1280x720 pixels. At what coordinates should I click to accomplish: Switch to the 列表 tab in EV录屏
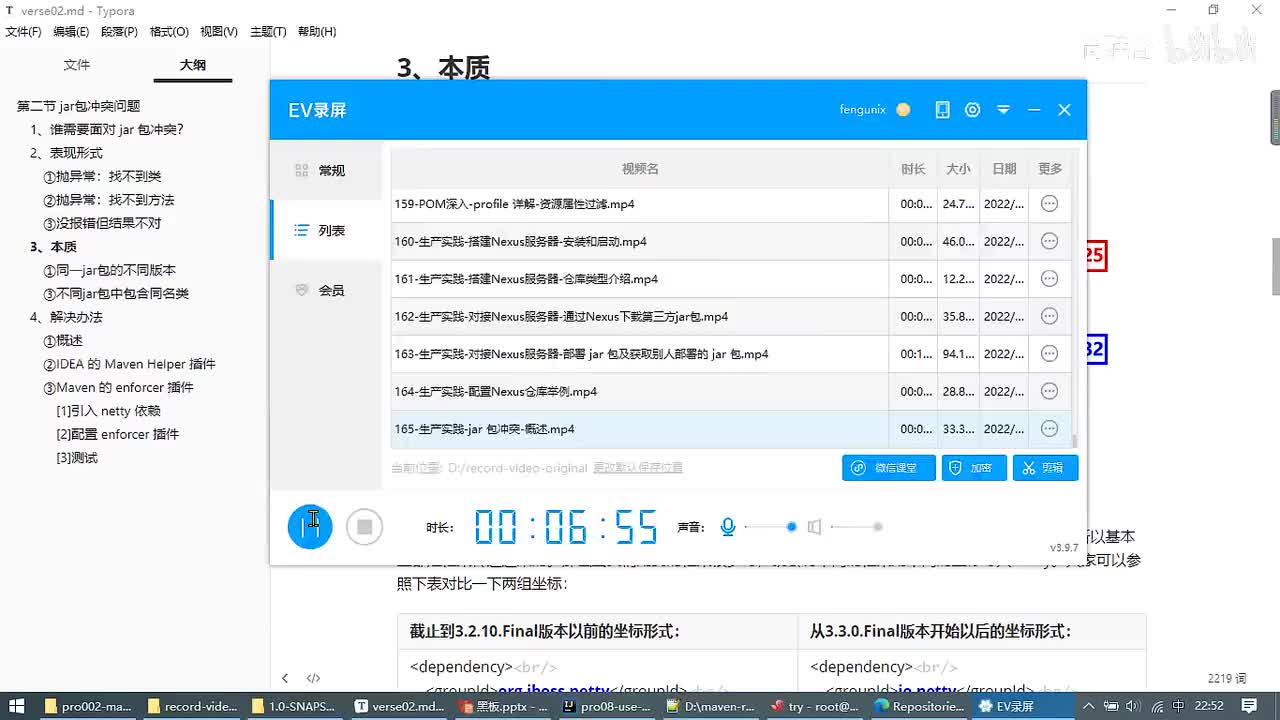click(x=326, y=231)
